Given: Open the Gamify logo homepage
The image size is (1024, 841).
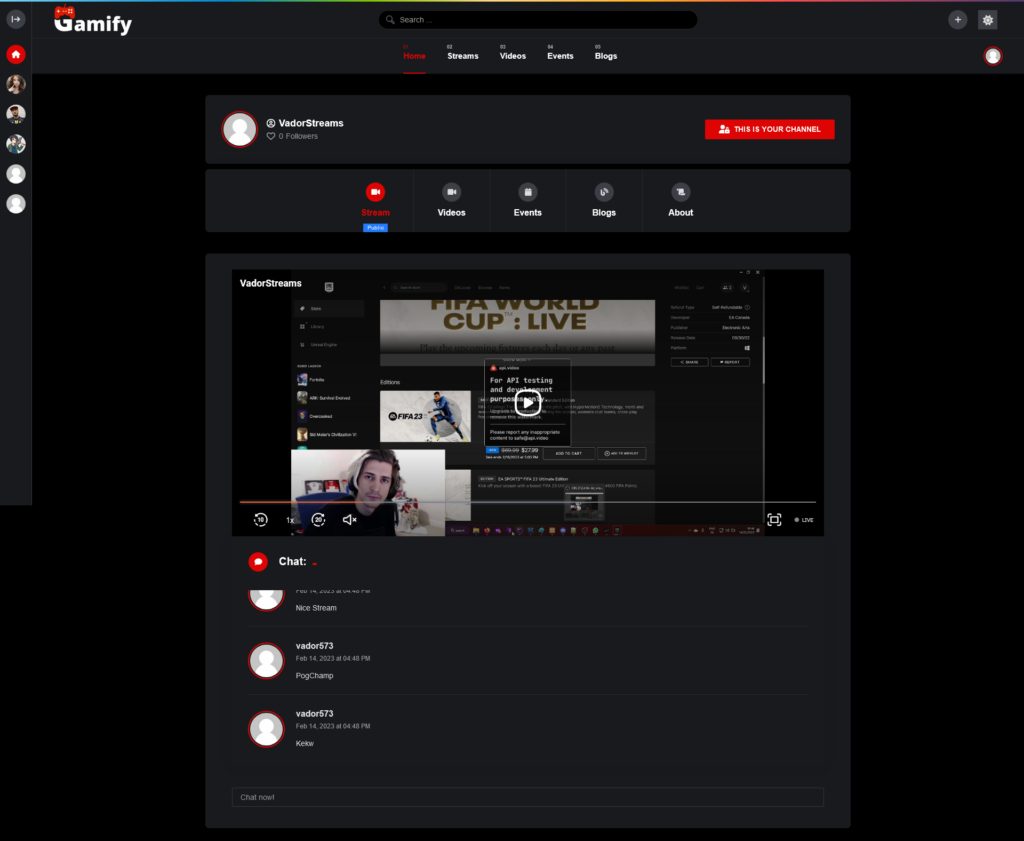Looking at the screenshot, I should [x=93, y=21].
